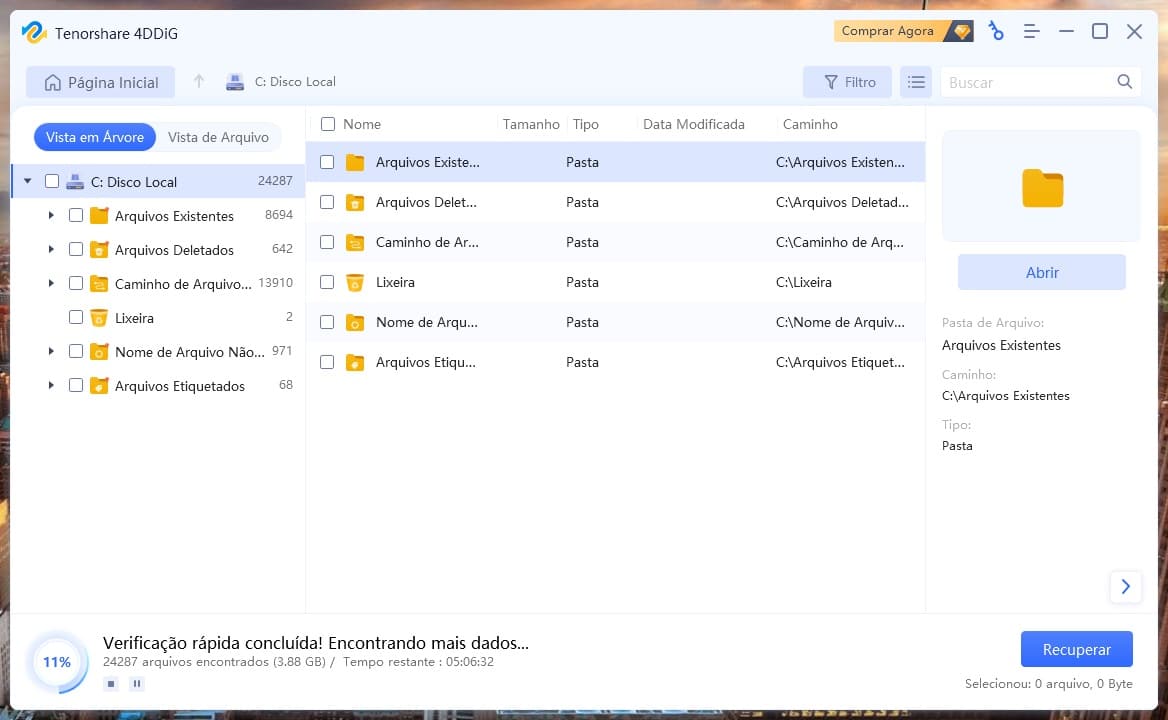This screenshot has width=1168, height=720.
Task: Click the 24287 count beside C: Disco Local
Action: (x=275, y=181)
